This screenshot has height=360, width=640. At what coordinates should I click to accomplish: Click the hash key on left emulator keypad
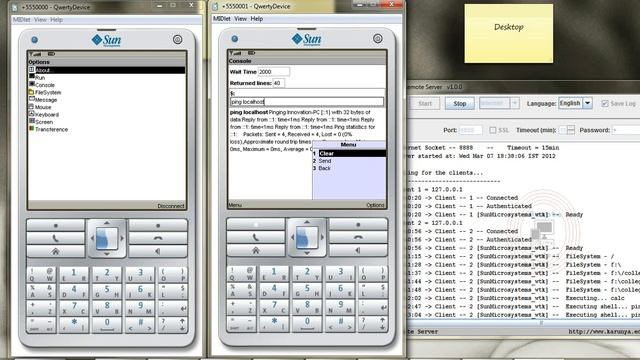[x=140, y=325]
